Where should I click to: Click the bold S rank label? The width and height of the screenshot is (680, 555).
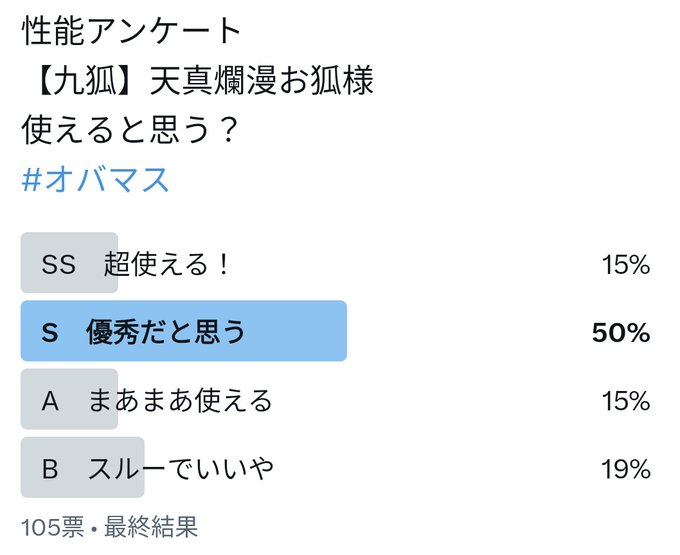[50, 333]
